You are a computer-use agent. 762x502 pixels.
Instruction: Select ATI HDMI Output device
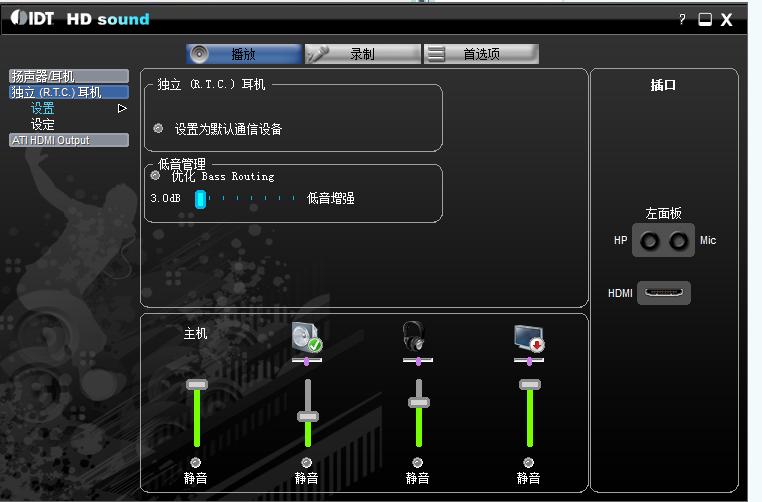69,140
